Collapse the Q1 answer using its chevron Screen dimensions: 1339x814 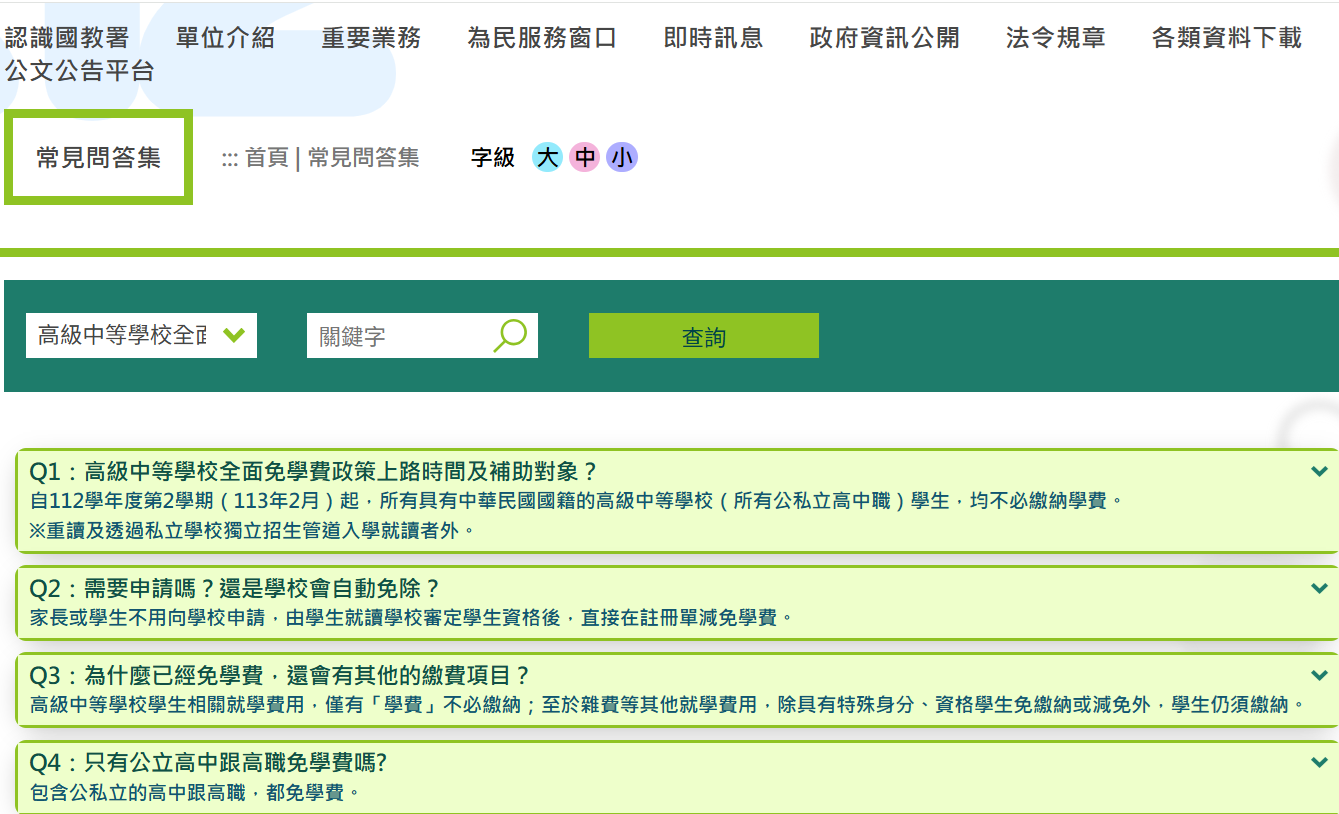pos(1319,472)
